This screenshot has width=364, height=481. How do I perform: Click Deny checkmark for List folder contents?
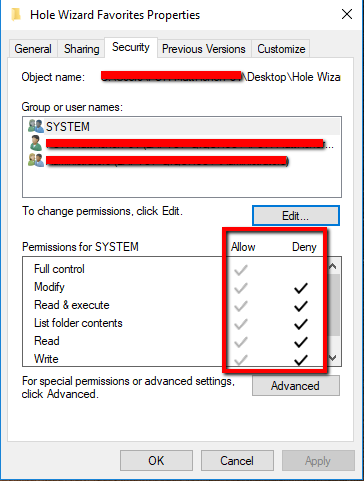click(x=301, y=324)
